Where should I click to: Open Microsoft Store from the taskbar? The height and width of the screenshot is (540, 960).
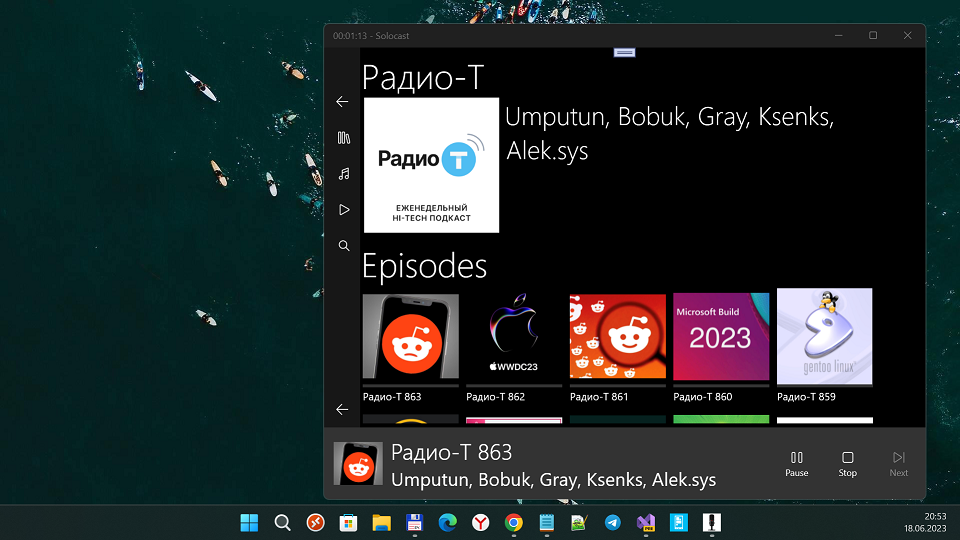(348, 523)
